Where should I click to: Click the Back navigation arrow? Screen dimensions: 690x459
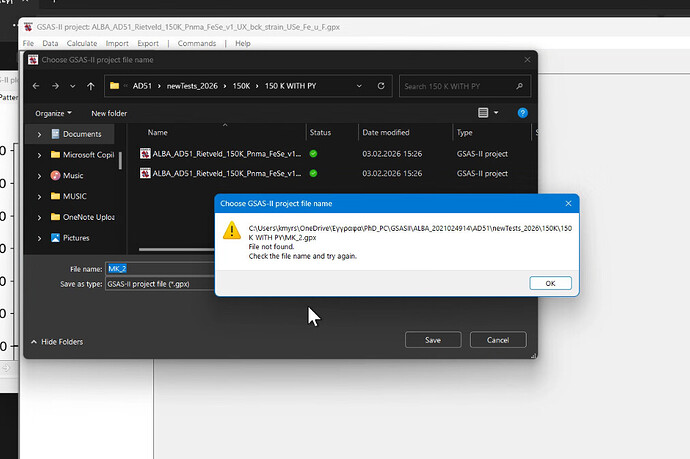37,86
